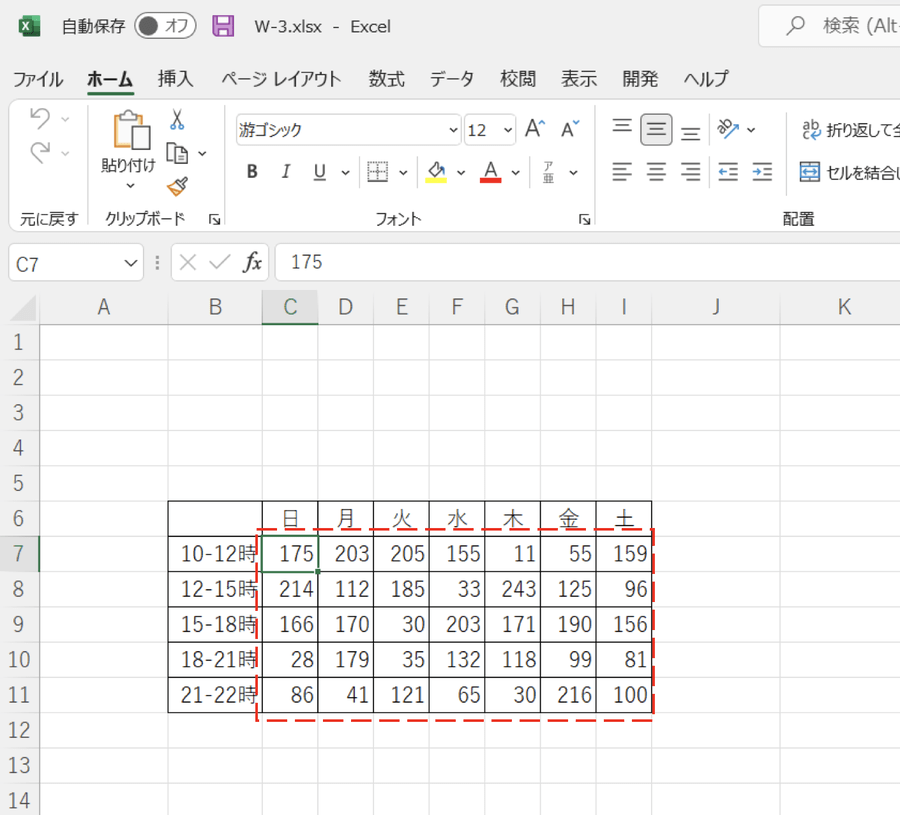
Task: Click the insert function fx icon
Action: pyautogui.click(x=253, y=263)
